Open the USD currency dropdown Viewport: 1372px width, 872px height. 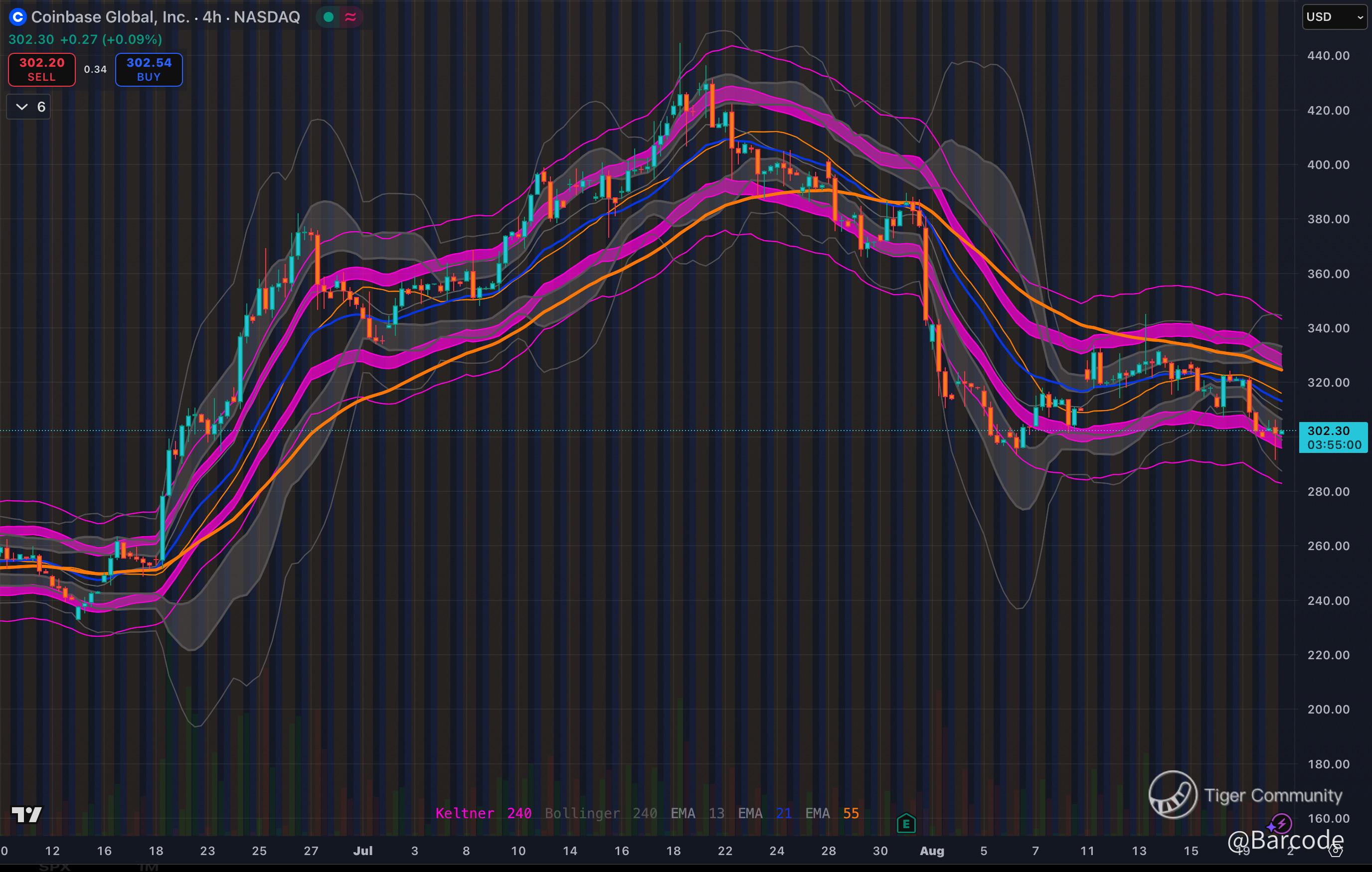[x=1334, y=17]
